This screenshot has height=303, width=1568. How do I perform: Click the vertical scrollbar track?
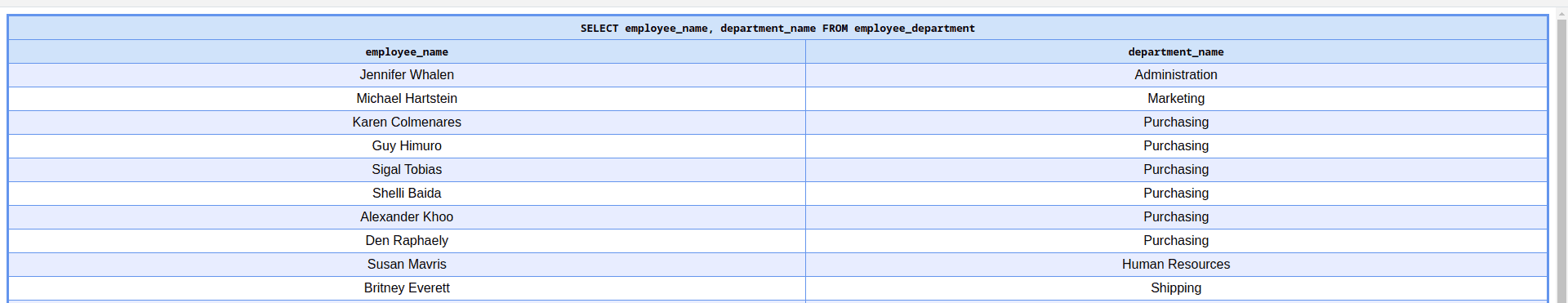[1561, 155]
